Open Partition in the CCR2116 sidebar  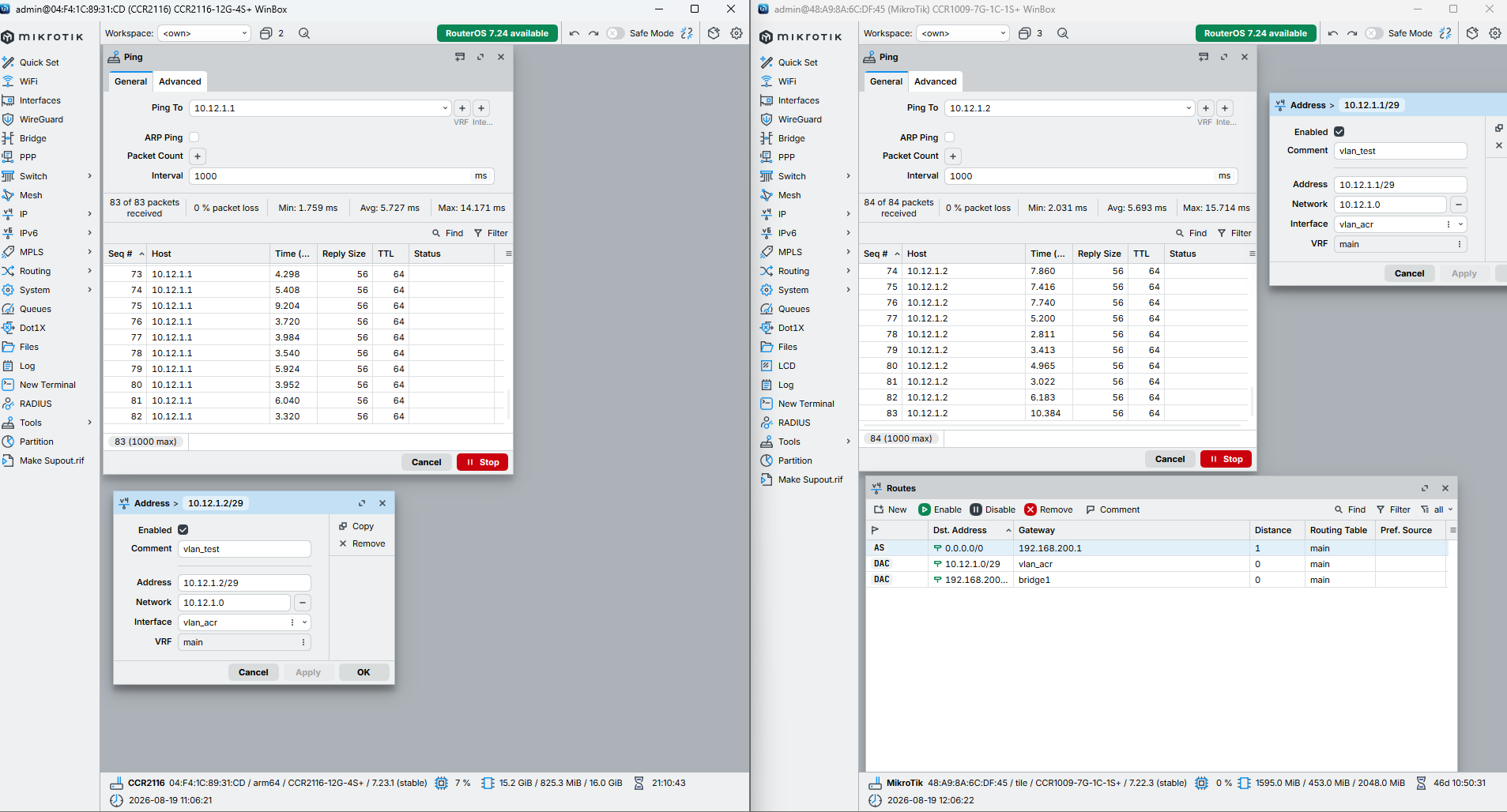click(36, 442)
